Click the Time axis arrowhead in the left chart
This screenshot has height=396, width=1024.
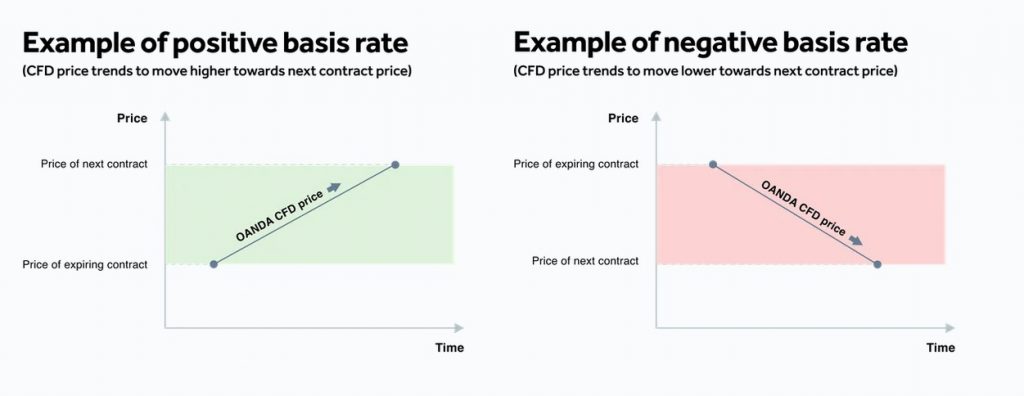[x=458, y=327]
